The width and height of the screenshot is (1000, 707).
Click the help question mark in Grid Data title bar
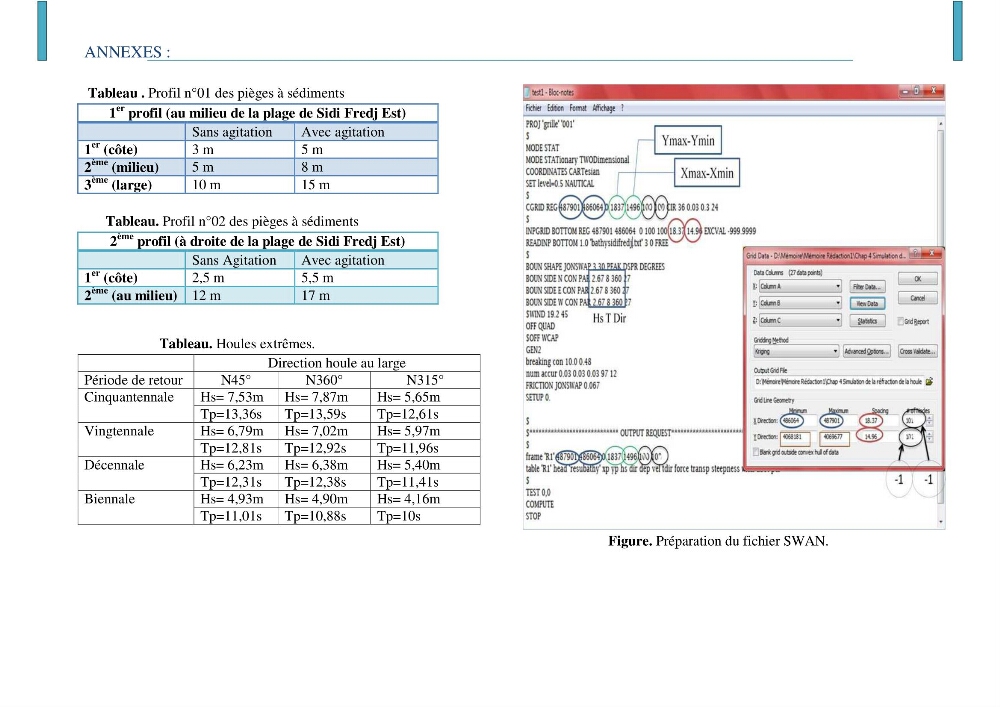[915, 253]
